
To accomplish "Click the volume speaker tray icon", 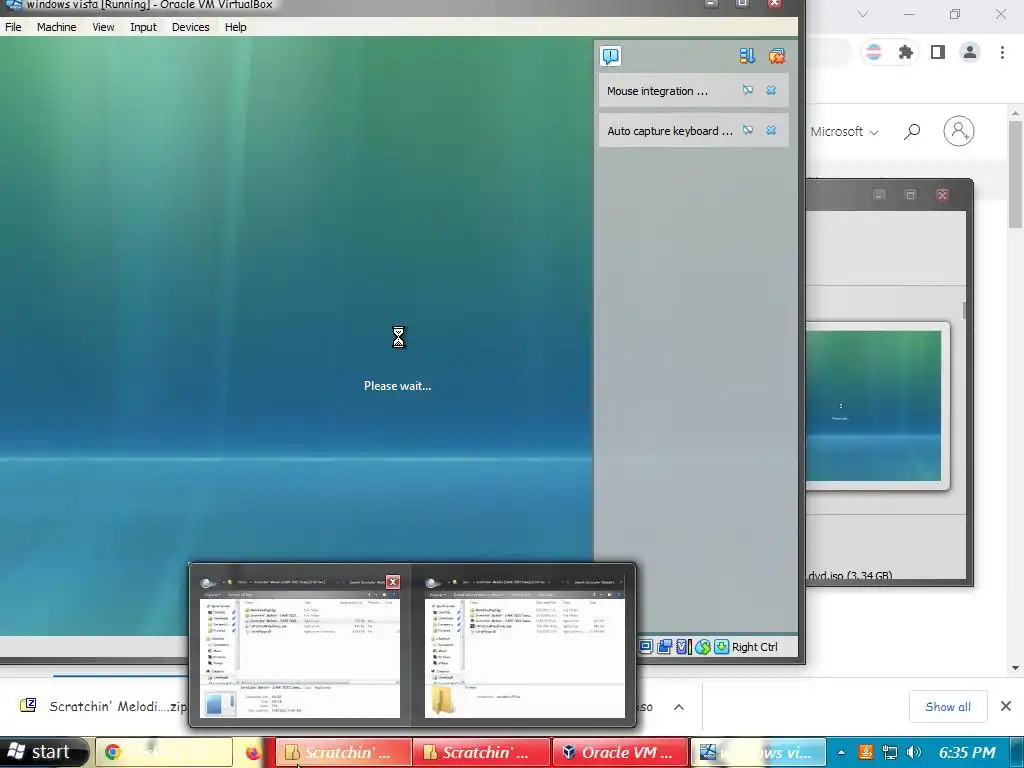I will click(x=914, y=752).
